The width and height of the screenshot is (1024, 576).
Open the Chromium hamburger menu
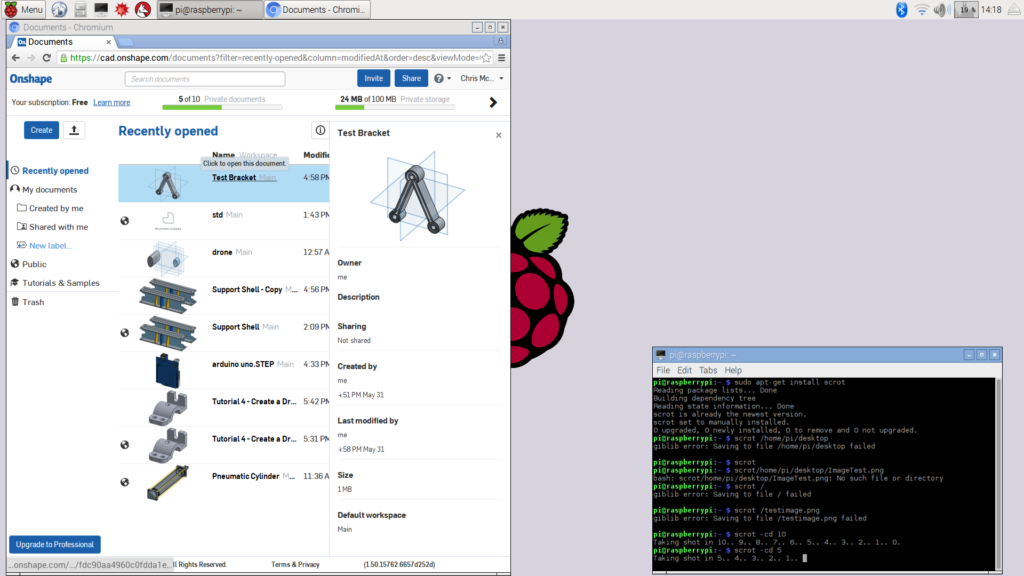tap(502, 57)
